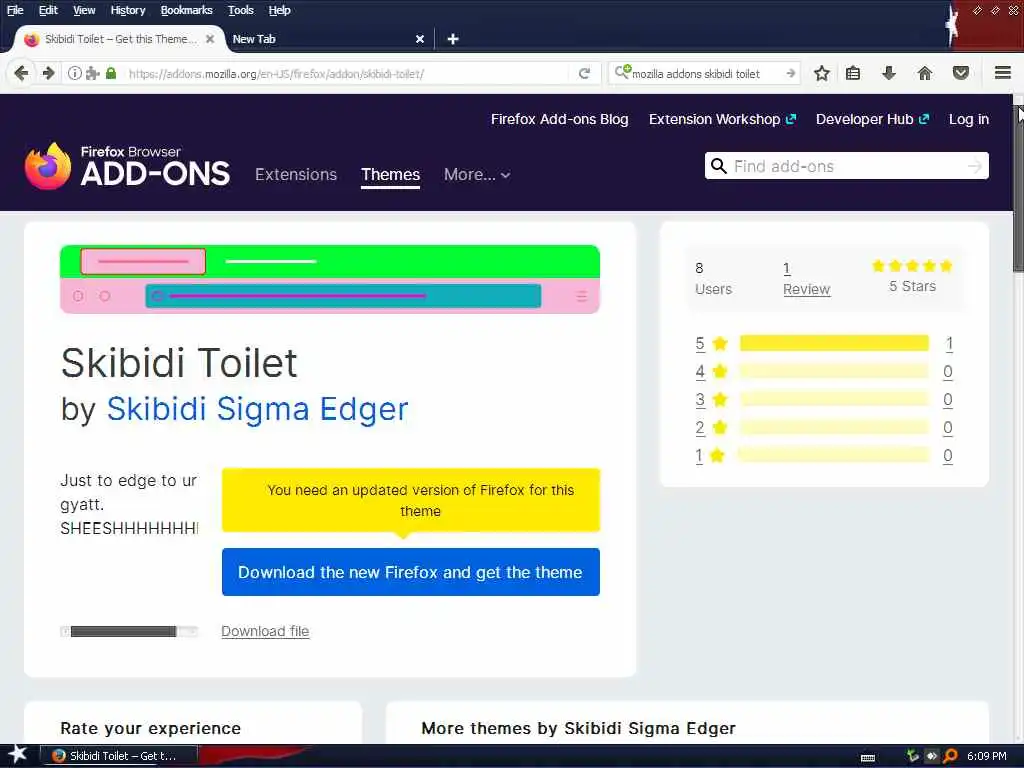Screen dimensions: 1024x768
Task: Click the volume icon in system tray
Action: click(932, 756)
